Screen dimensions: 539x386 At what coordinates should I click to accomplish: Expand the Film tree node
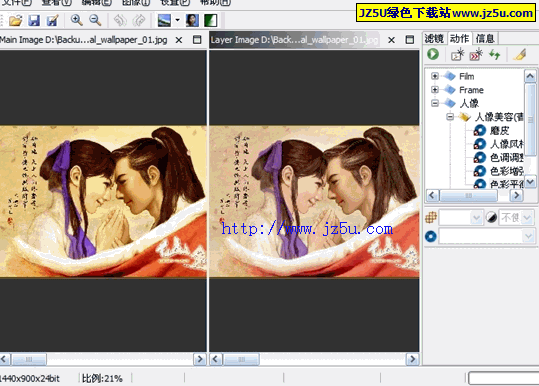coord(435,76)
